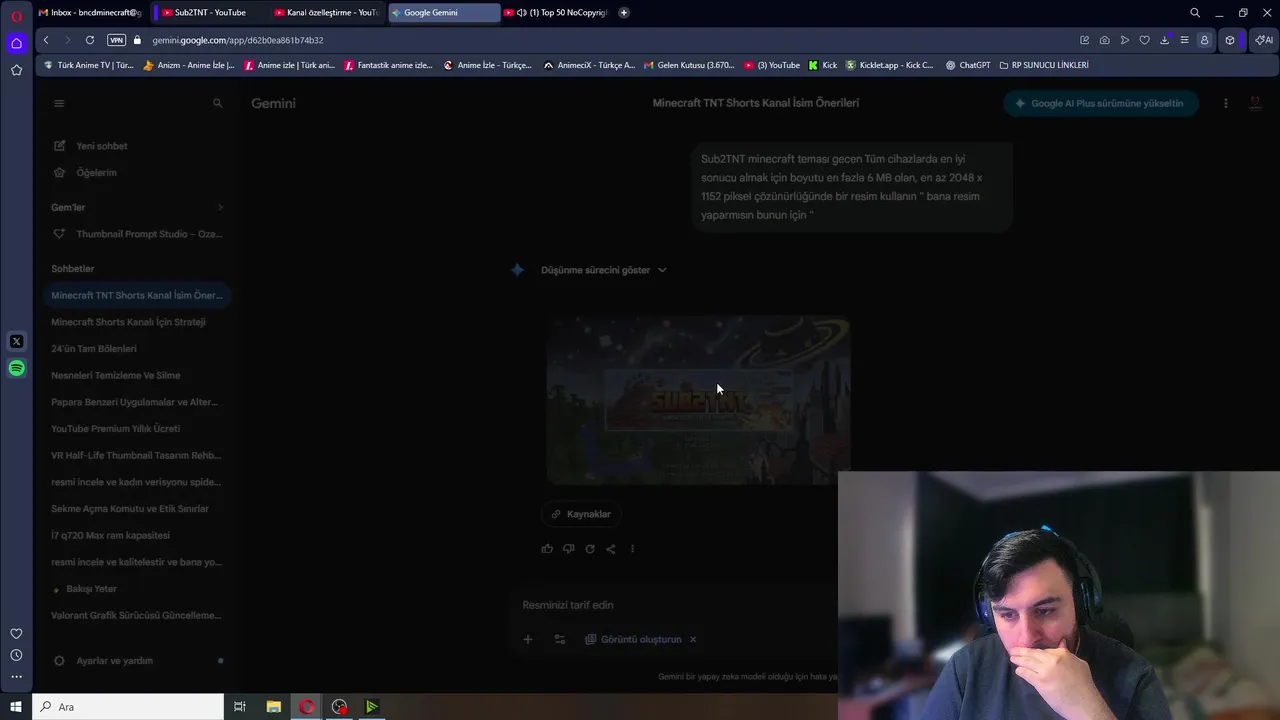Click plus icon to add files
The image size is (1280, 720).
[528, 639]
